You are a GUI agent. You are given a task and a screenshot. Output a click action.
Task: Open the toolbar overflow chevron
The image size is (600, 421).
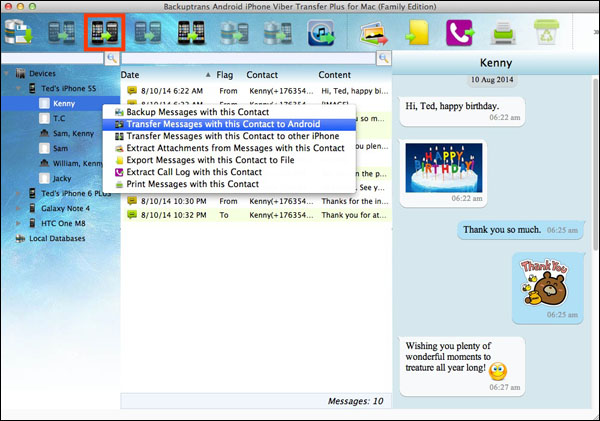click(x=596, y=31)
